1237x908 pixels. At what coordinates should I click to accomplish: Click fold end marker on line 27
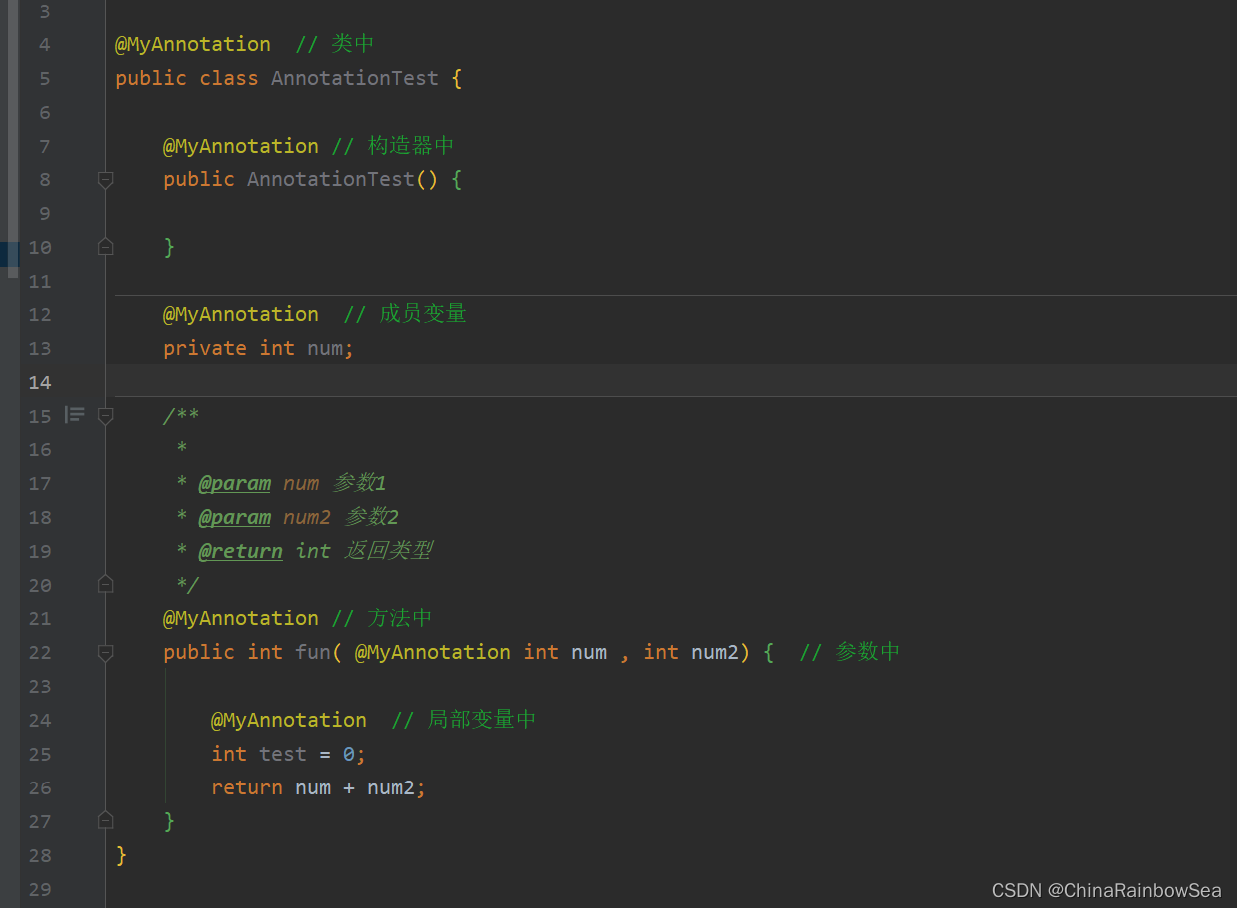click(105, 821)
